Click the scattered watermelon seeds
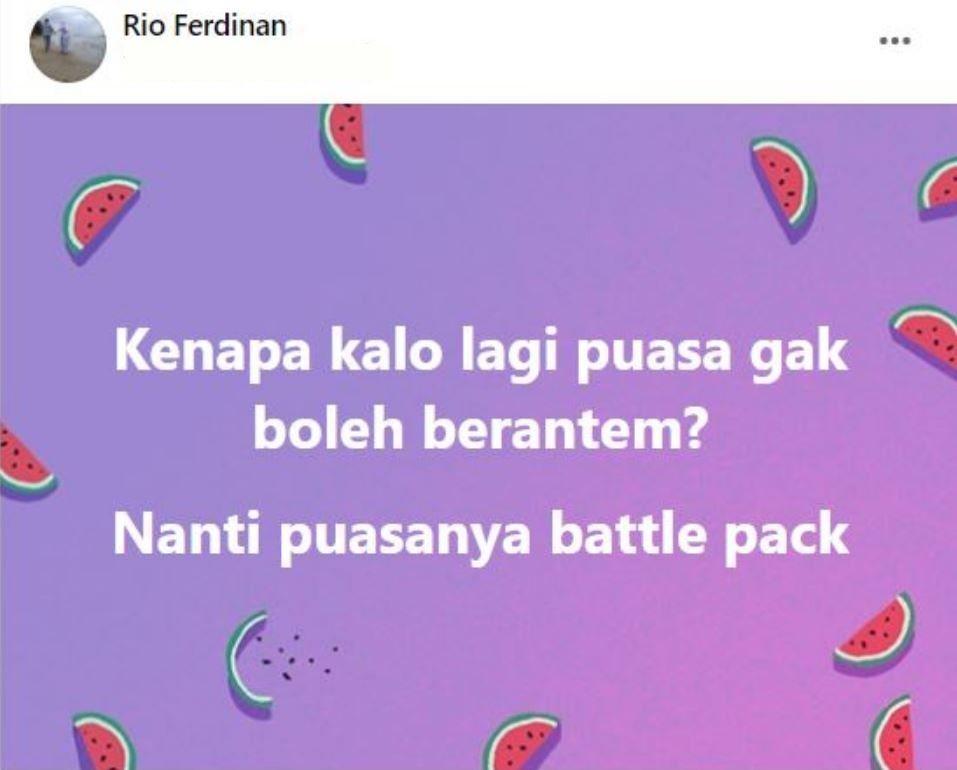The image size is (957, 770). (x=296, y=658)
